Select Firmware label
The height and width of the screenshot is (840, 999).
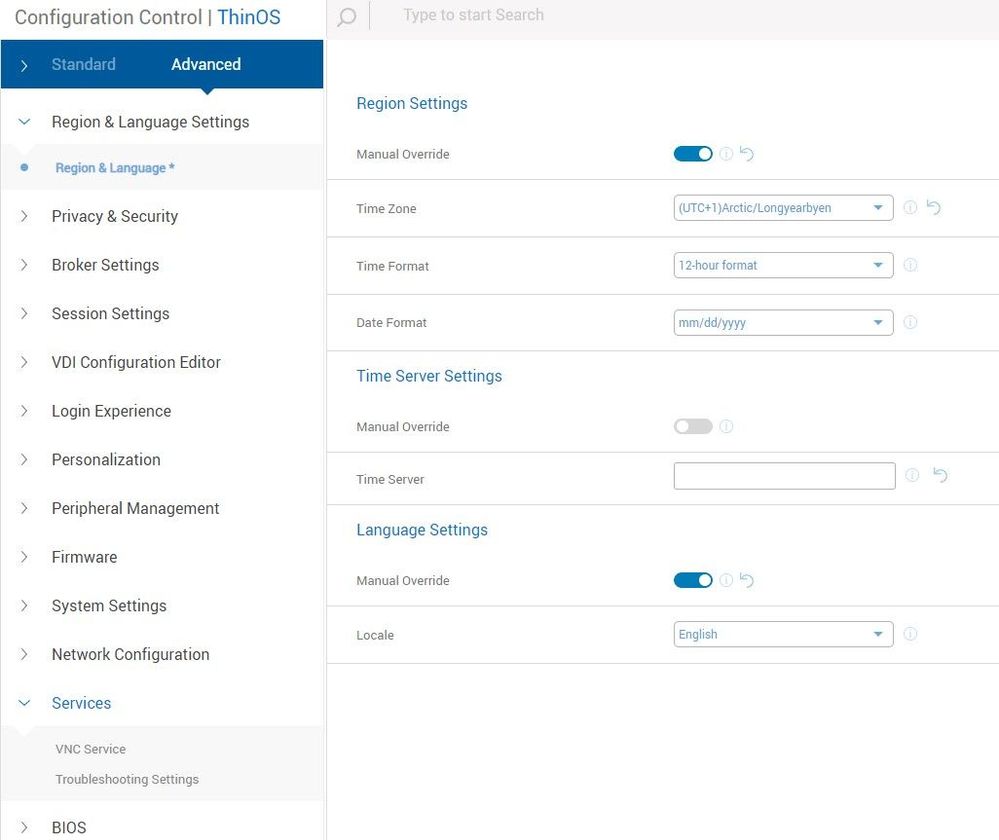pos(84,557)
